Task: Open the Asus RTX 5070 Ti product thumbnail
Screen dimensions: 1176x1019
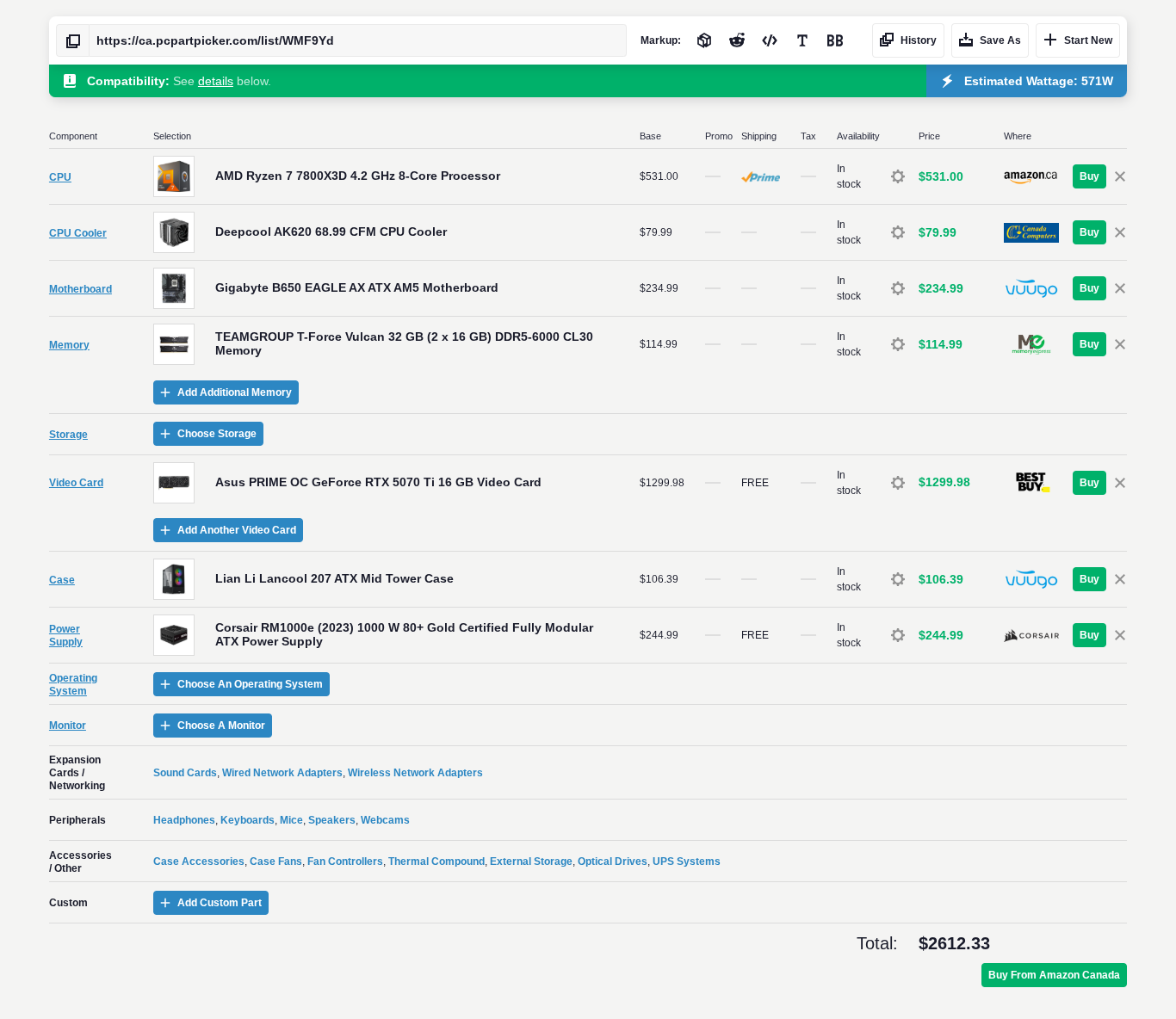Action: point(174,483)
